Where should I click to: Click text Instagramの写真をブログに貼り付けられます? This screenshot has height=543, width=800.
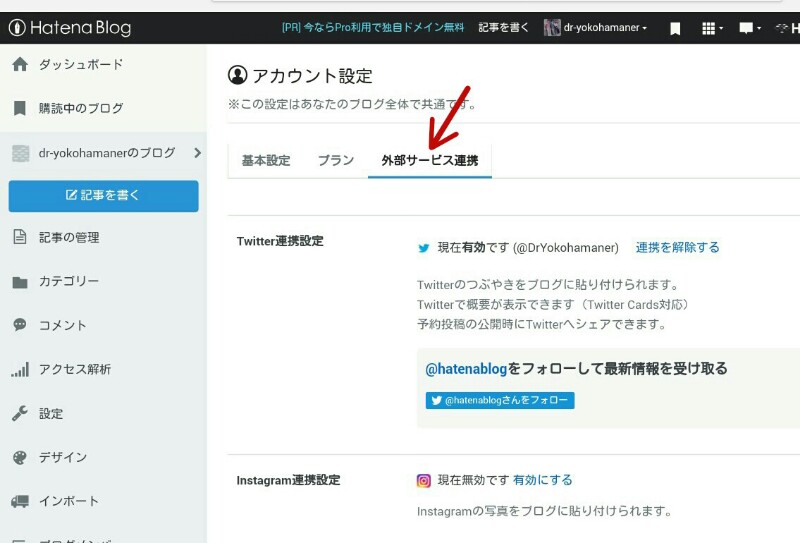[x=544, y=511]
